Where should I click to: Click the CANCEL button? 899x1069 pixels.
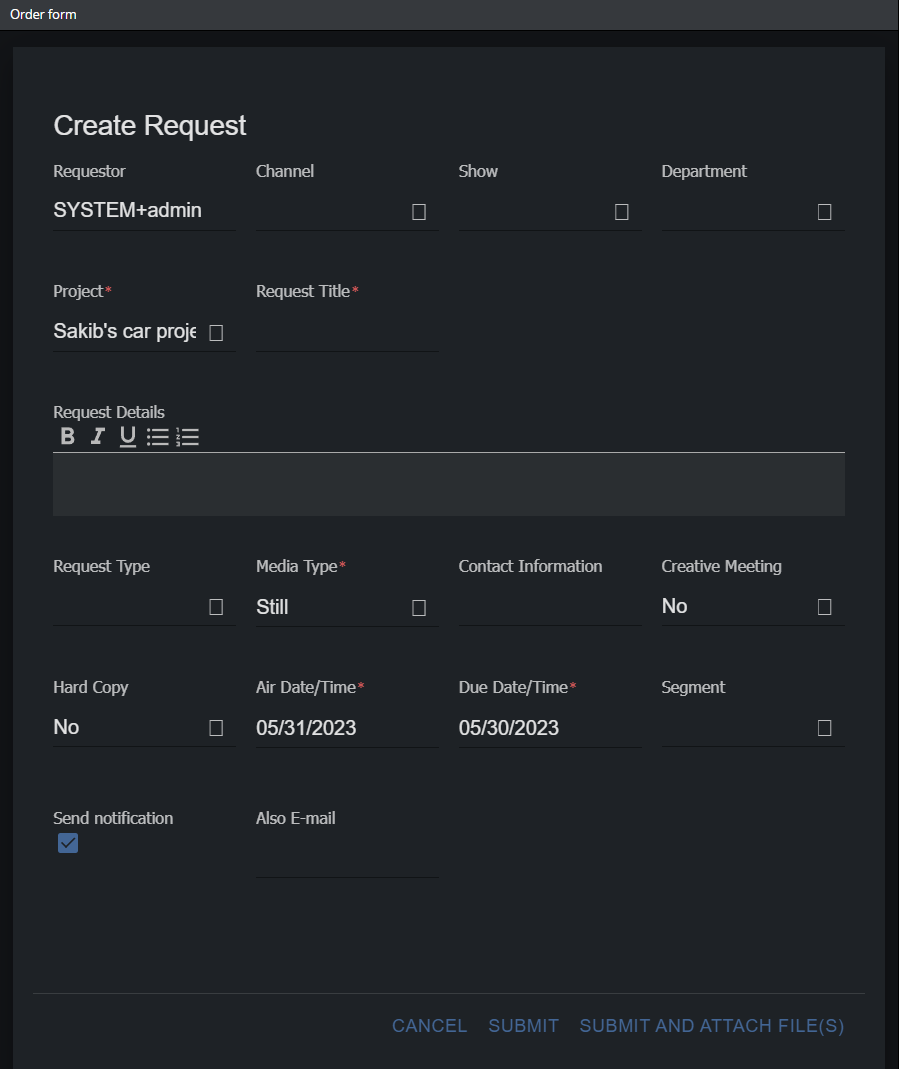coord(429,1026)
